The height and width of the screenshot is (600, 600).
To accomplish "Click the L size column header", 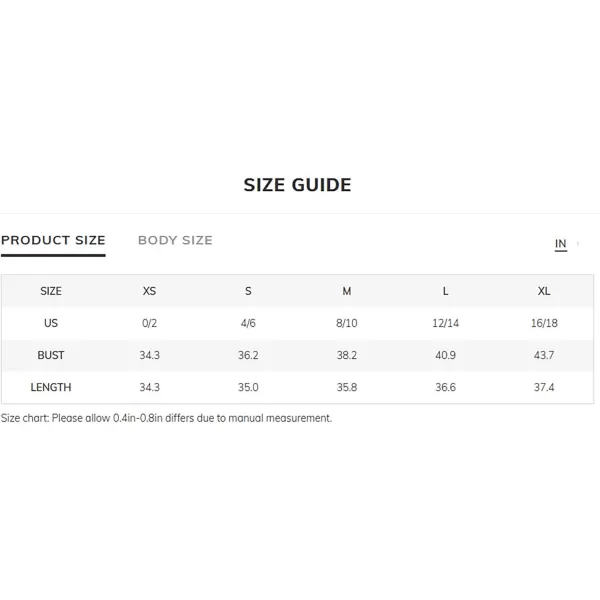I will [x=445, y=291].
